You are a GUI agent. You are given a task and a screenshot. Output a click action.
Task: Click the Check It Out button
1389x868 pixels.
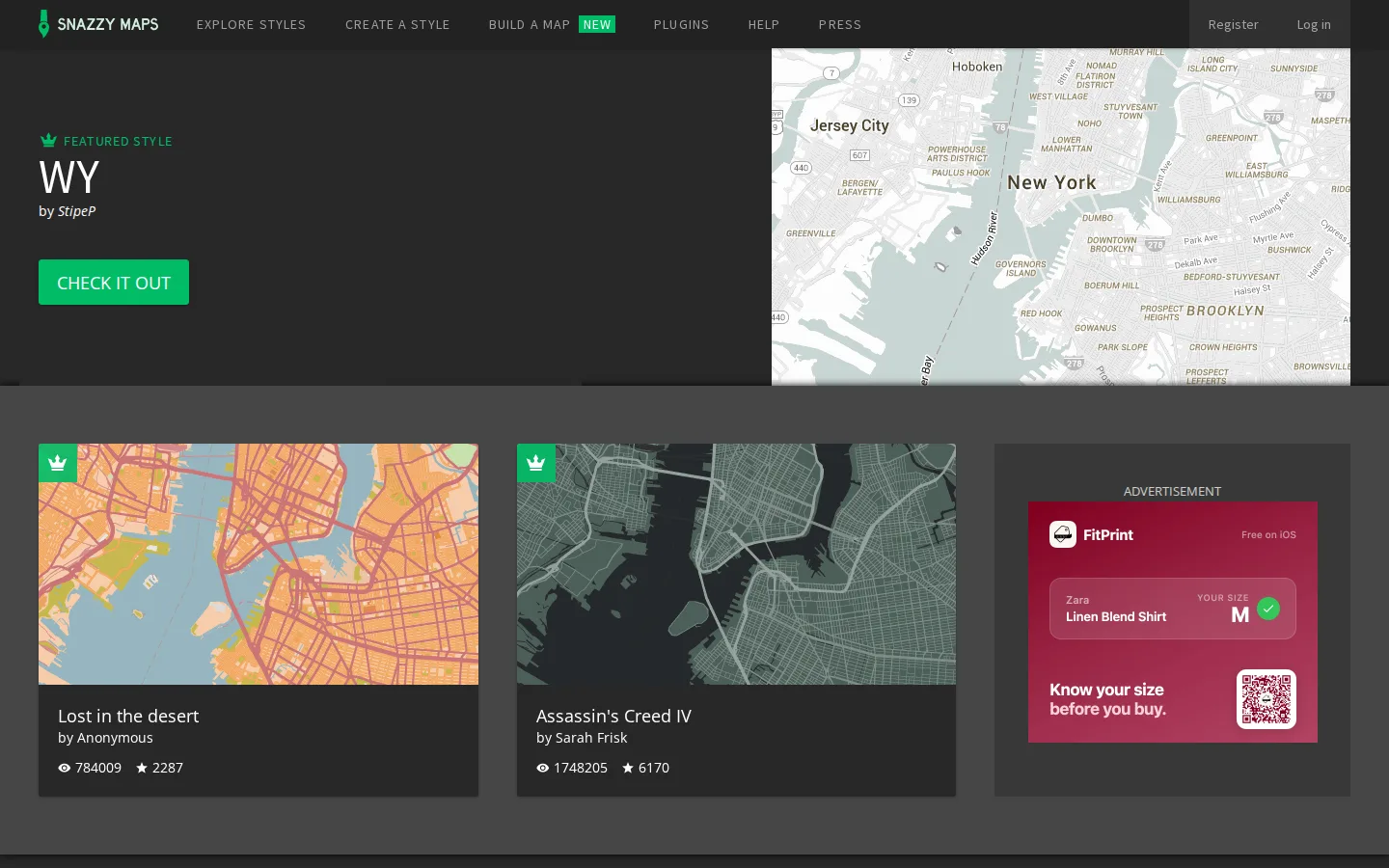click(x=114, y=283)
